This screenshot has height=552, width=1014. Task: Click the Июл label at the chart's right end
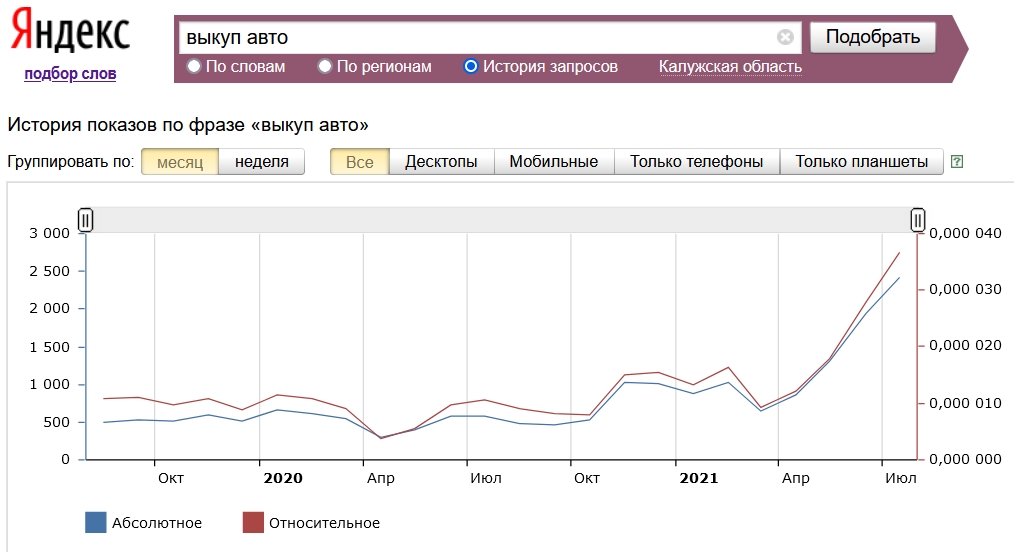click(x=900, y=478)
